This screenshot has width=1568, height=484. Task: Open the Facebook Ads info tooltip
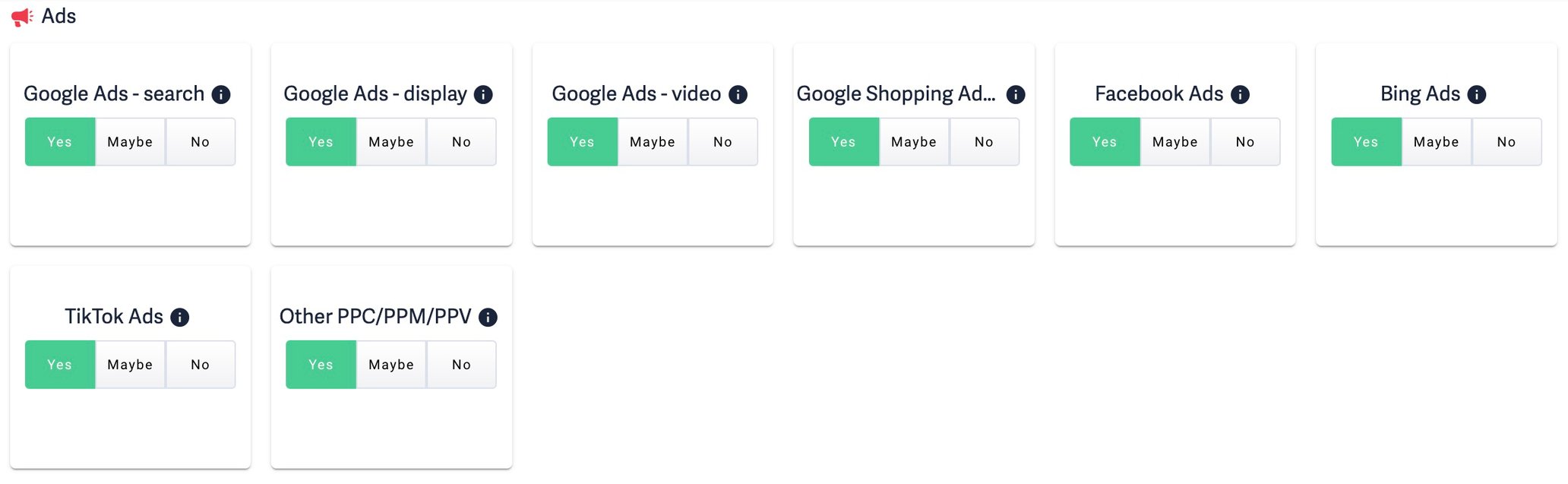(1241, 94)
